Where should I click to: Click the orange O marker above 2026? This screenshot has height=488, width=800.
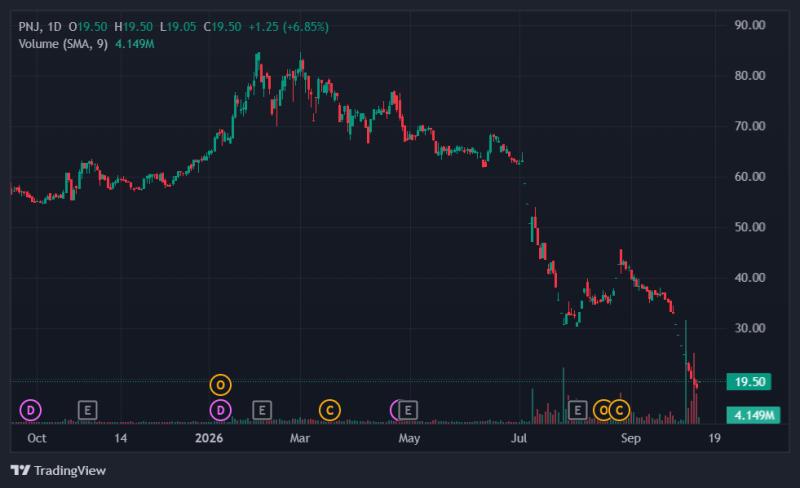[220, 385]
